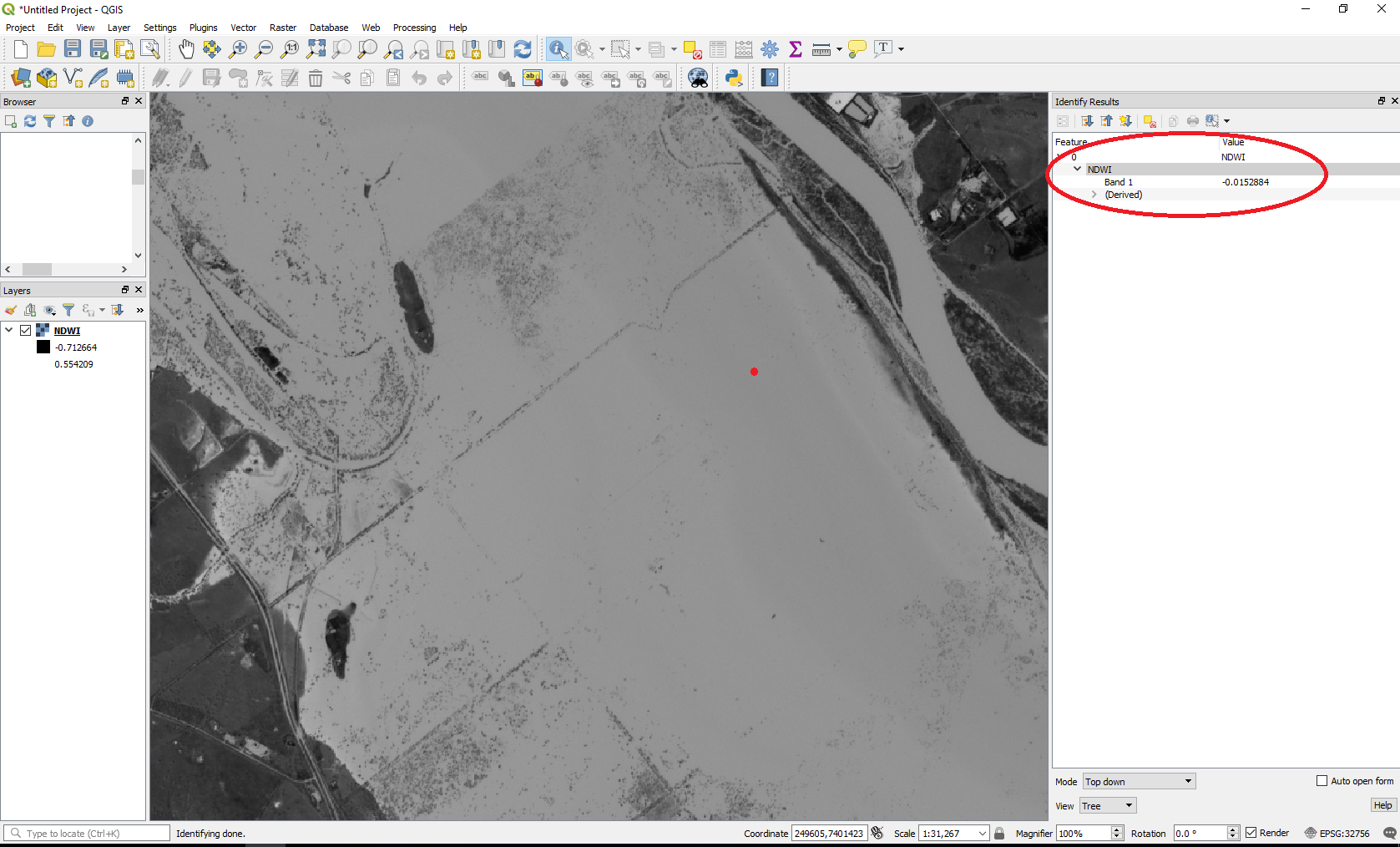Open the Statistical Summary sigma tool
1400x847 pixels.
pos(795,49)
